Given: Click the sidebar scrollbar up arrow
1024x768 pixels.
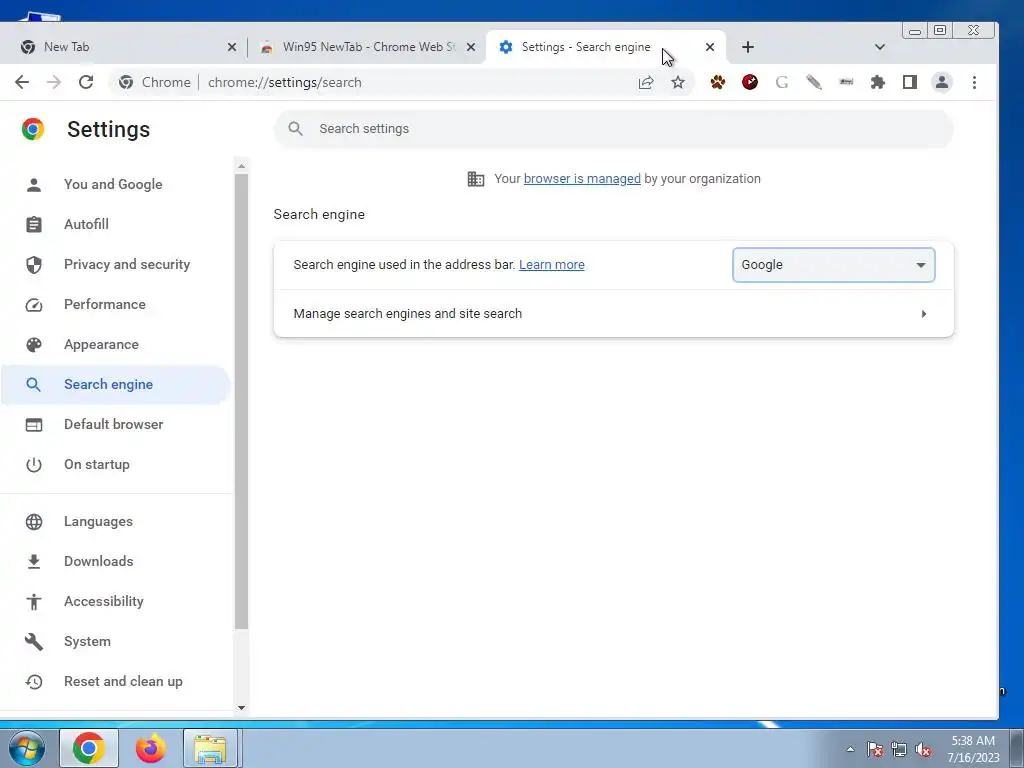Looking at the screenshot, I should click(x=242, y=167).
